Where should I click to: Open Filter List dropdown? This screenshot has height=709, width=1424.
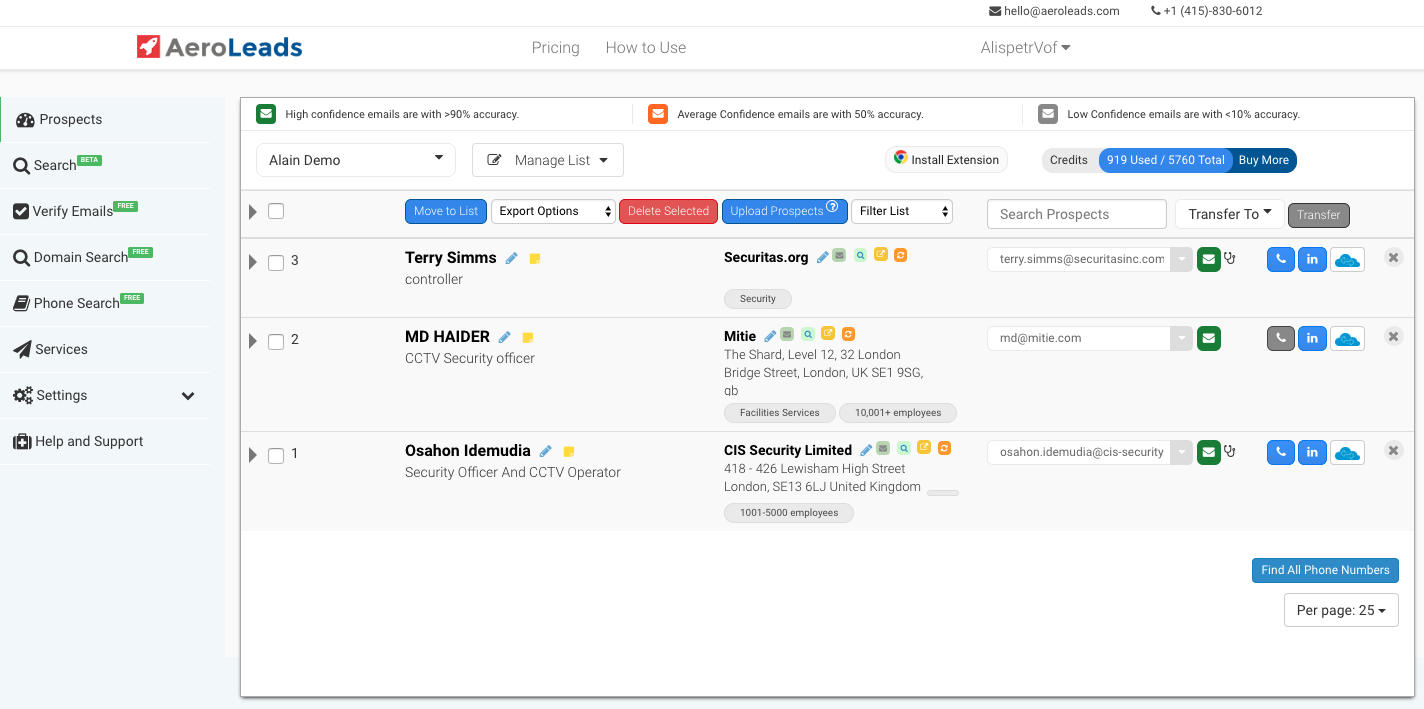[901, 211]
